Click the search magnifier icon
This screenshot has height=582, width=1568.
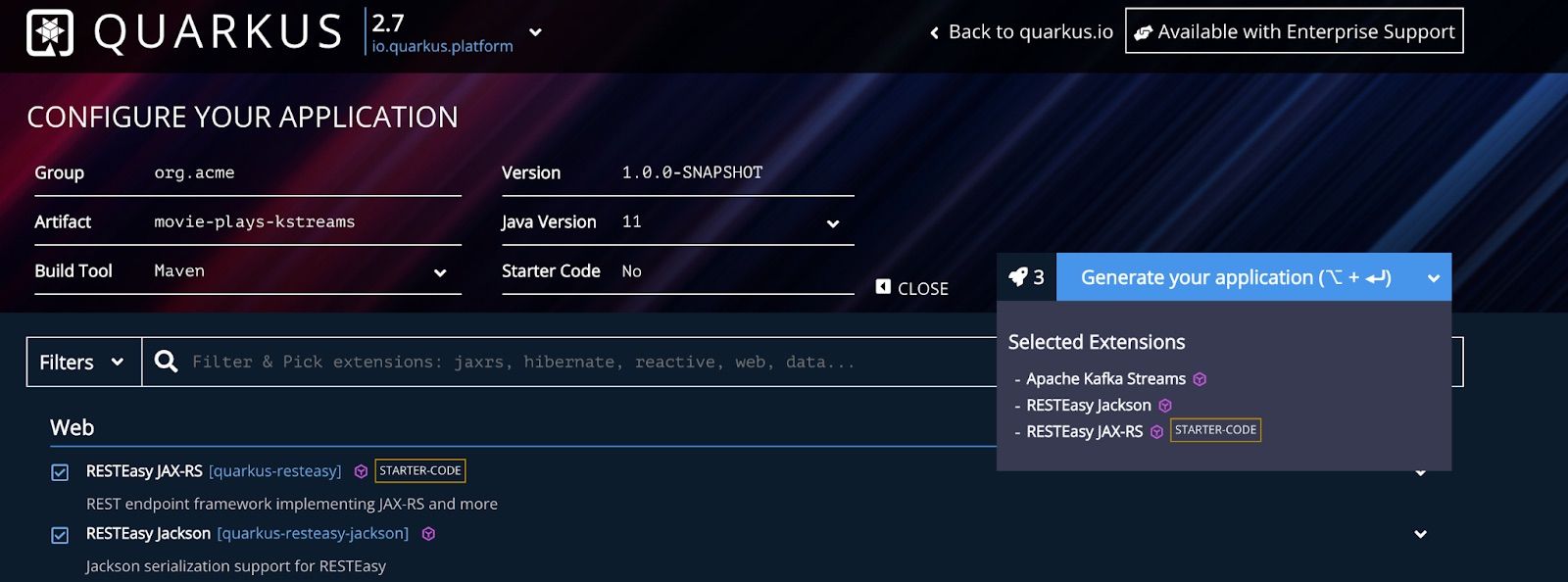(x=167, y=362)
